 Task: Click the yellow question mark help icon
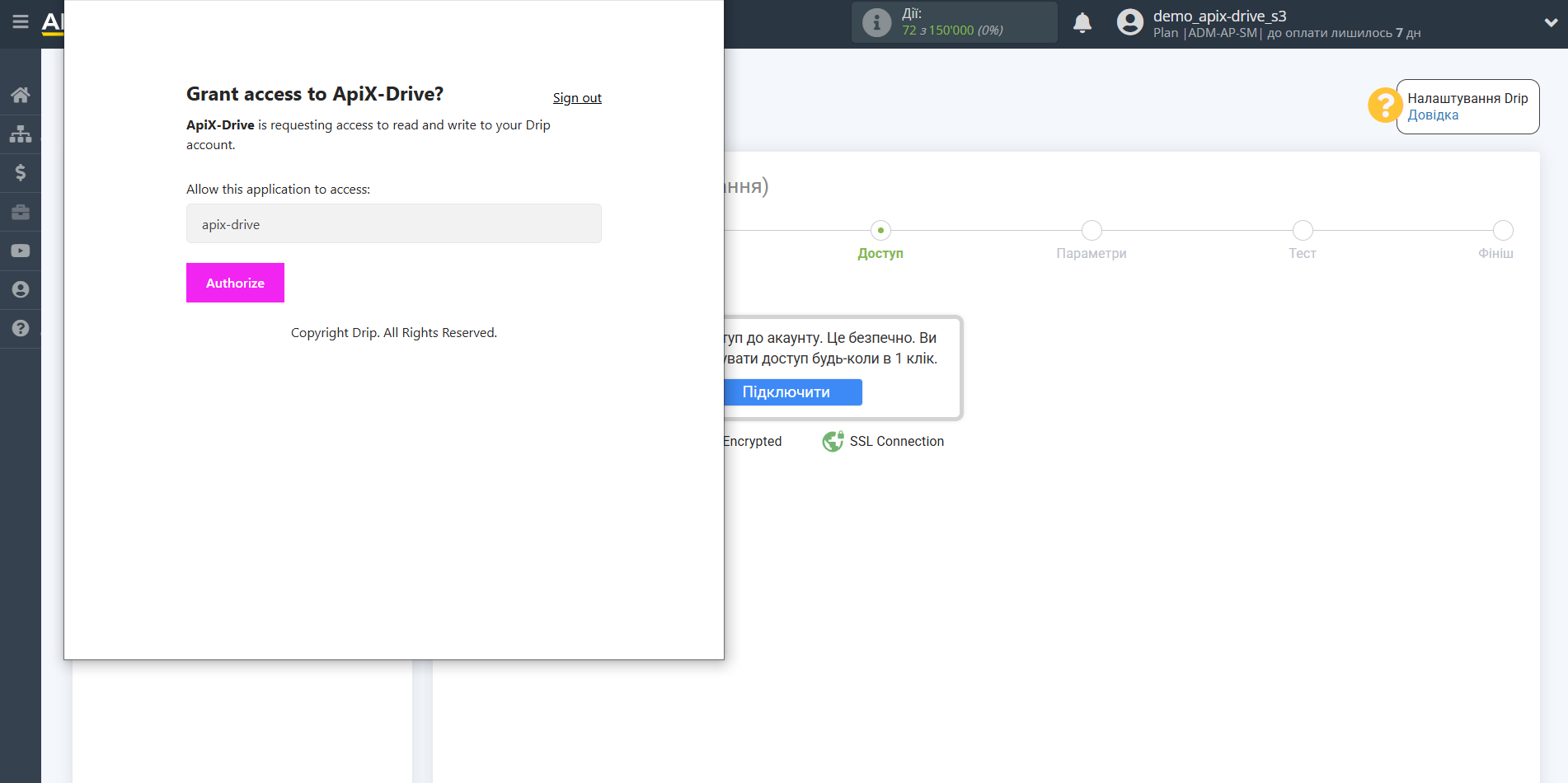pyautogui.click(x=1385, y=105)
